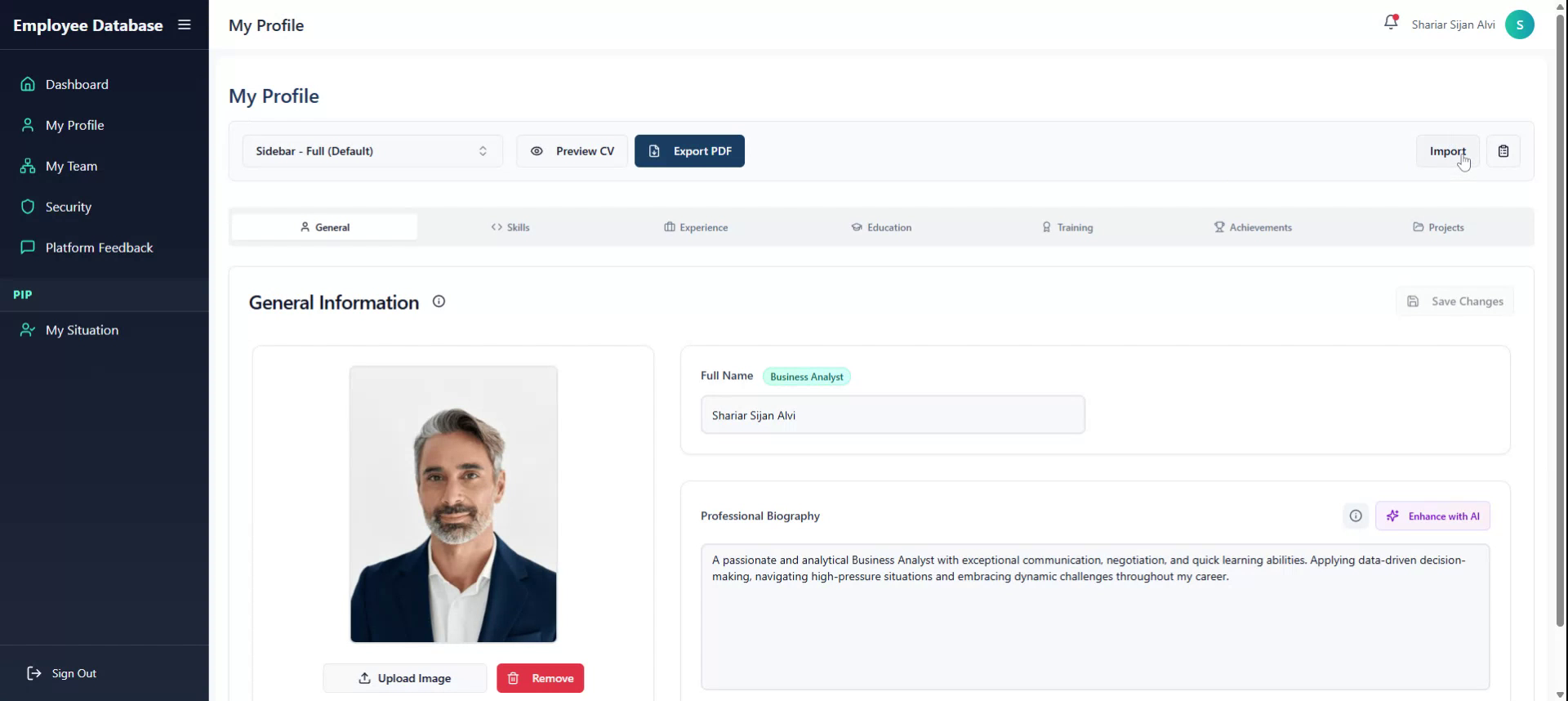
Task: Click Enhance with AI button
Action: point(1432,516)
